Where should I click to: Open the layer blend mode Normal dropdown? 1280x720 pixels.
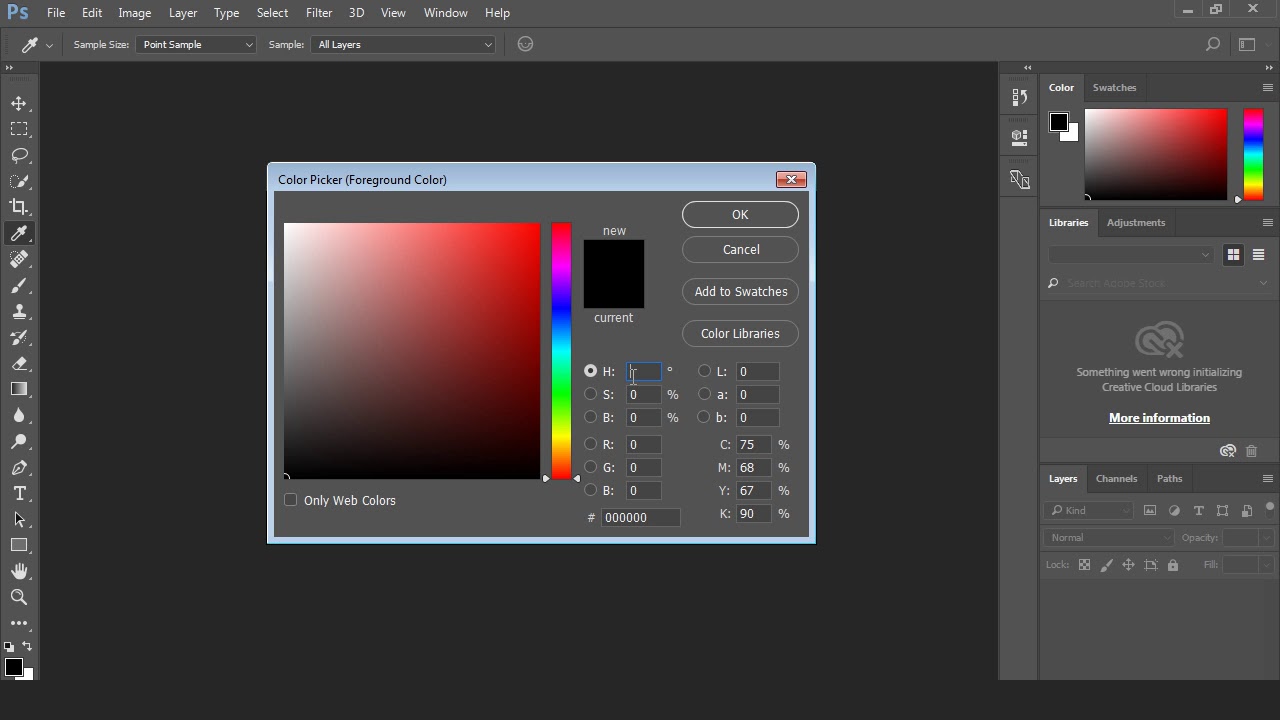(1109, 538)
